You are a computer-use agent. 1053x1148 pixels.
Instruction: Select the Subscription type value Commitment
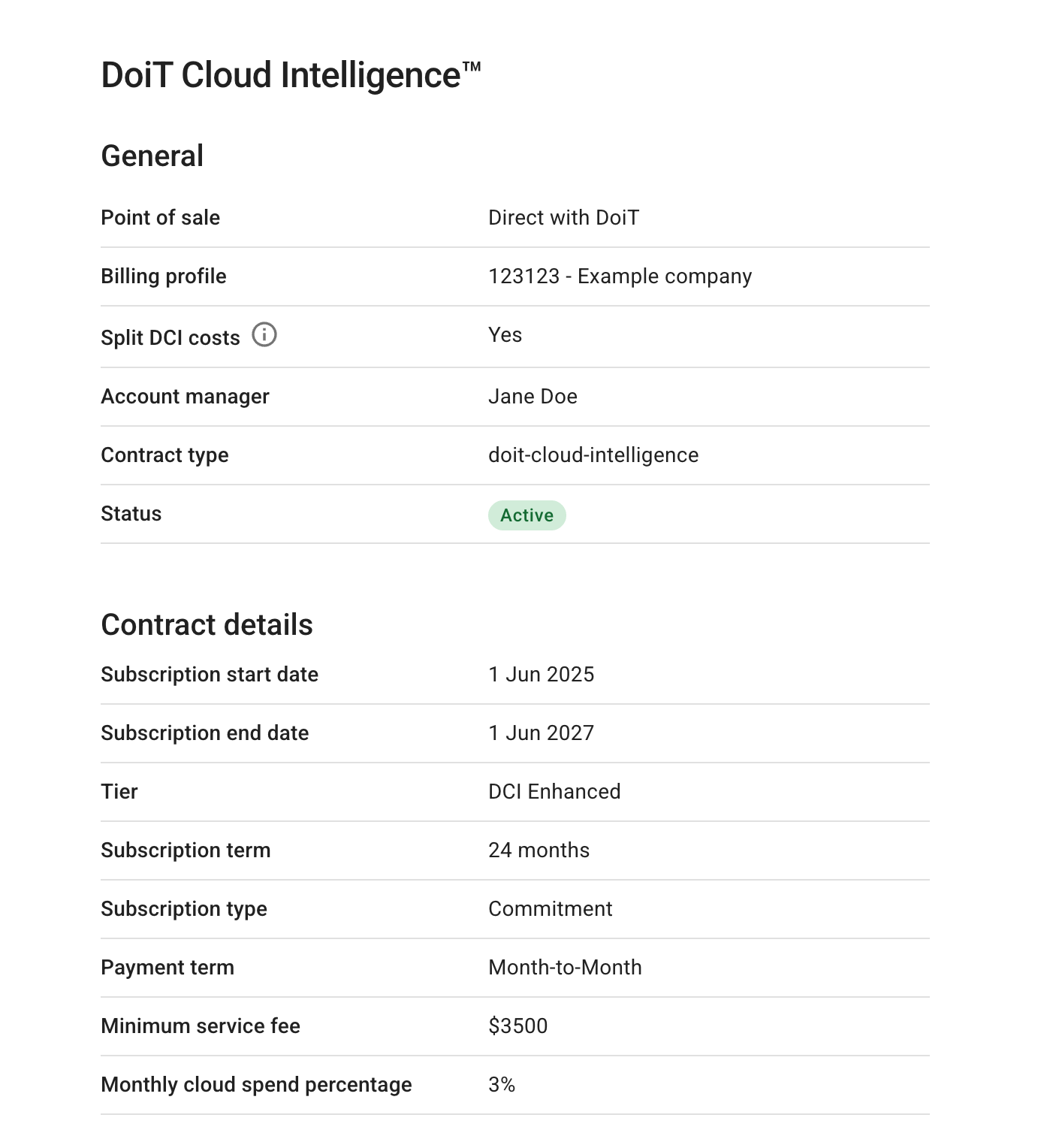click(x=551, y=908)
